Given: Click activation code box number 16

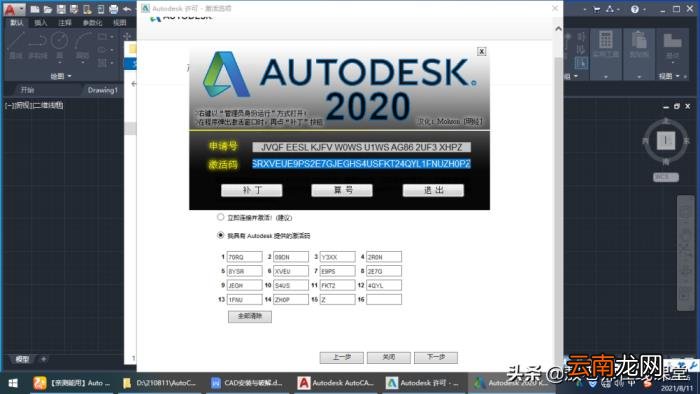Looking at the screenshot, I should [x=384, y=299].
